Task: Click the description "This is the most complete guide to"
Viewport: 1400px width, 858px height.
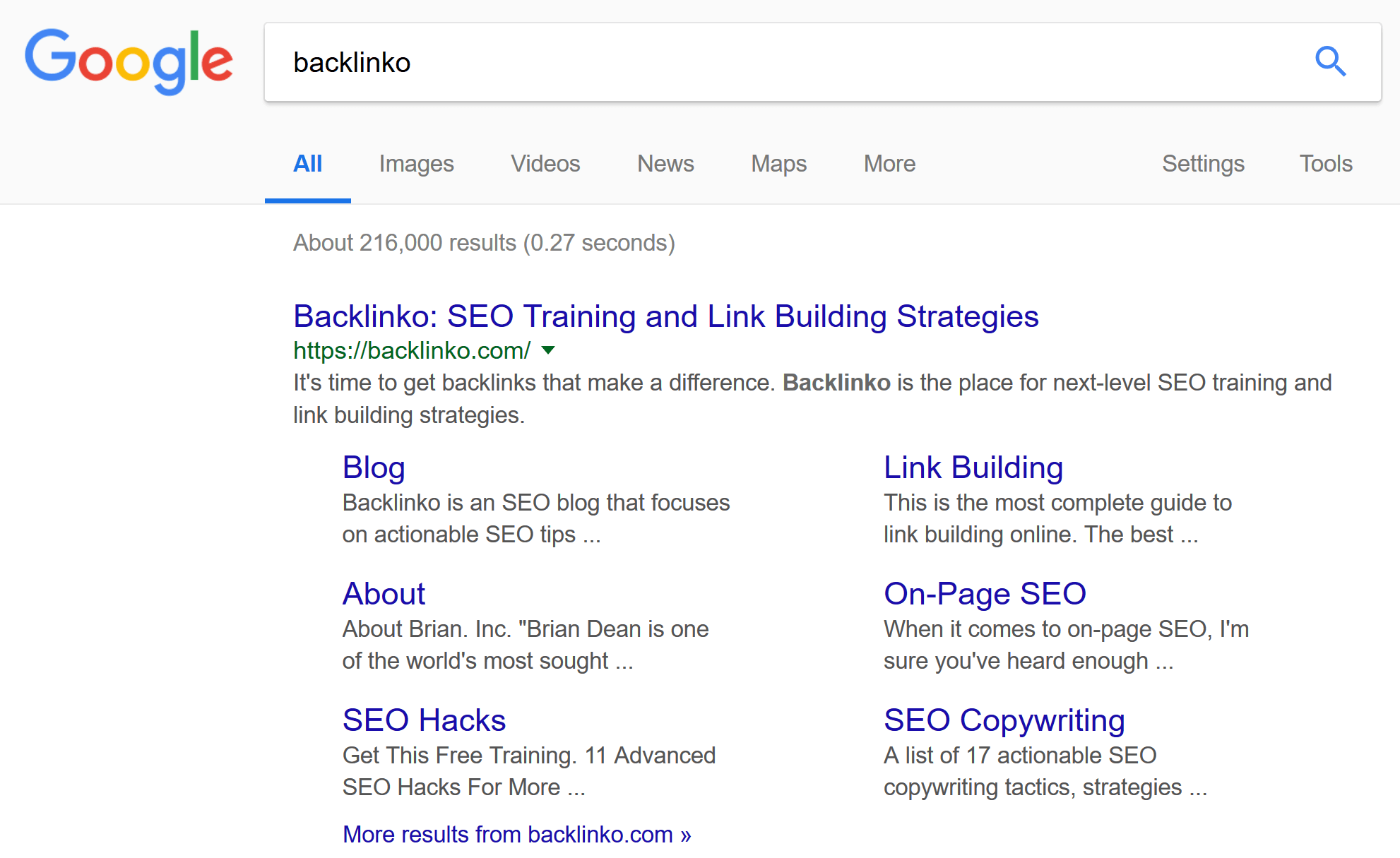Action: click(1057, 518)
